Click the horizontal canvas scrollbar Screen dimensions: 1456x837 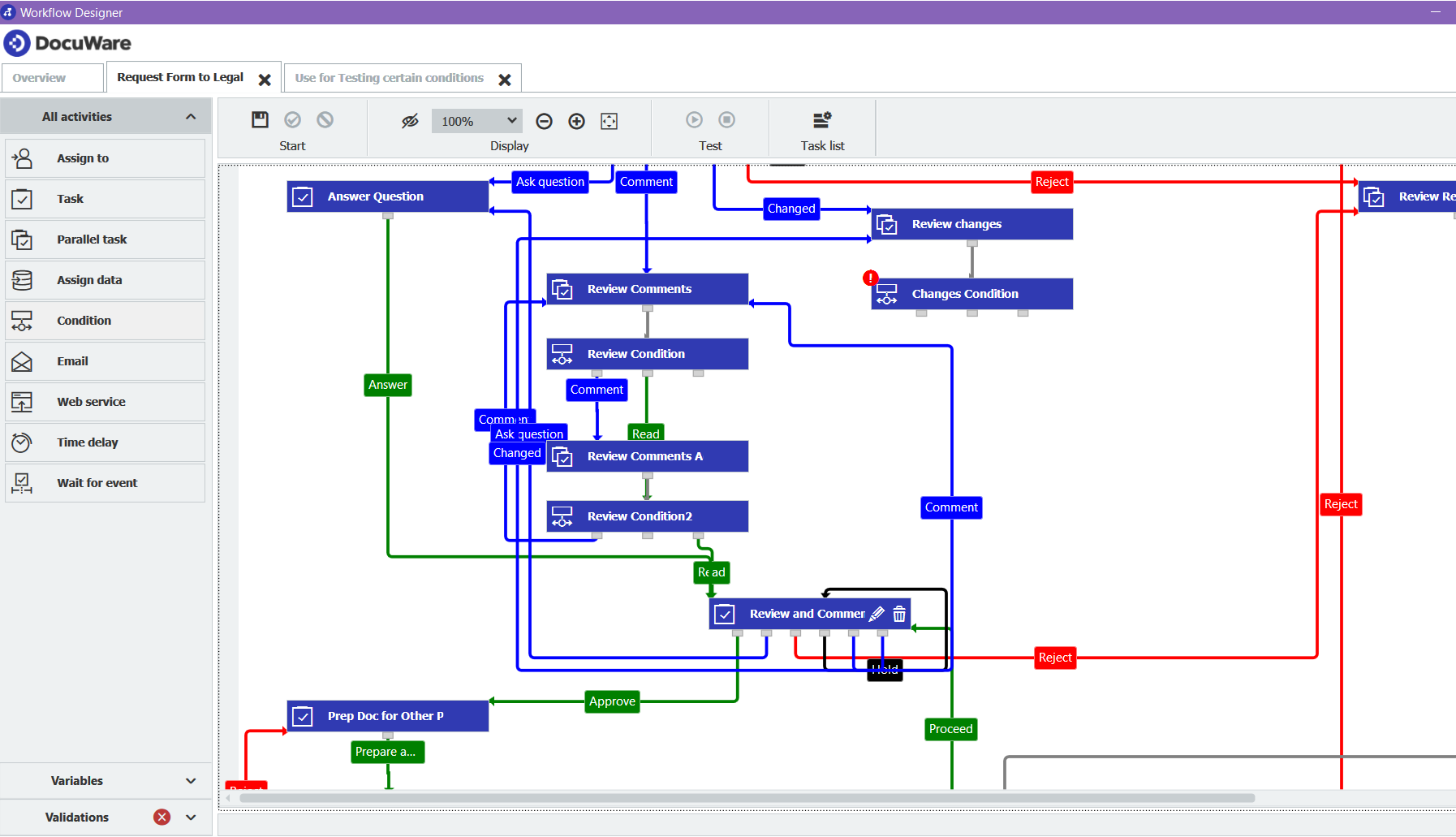click(x=747, y=798)
